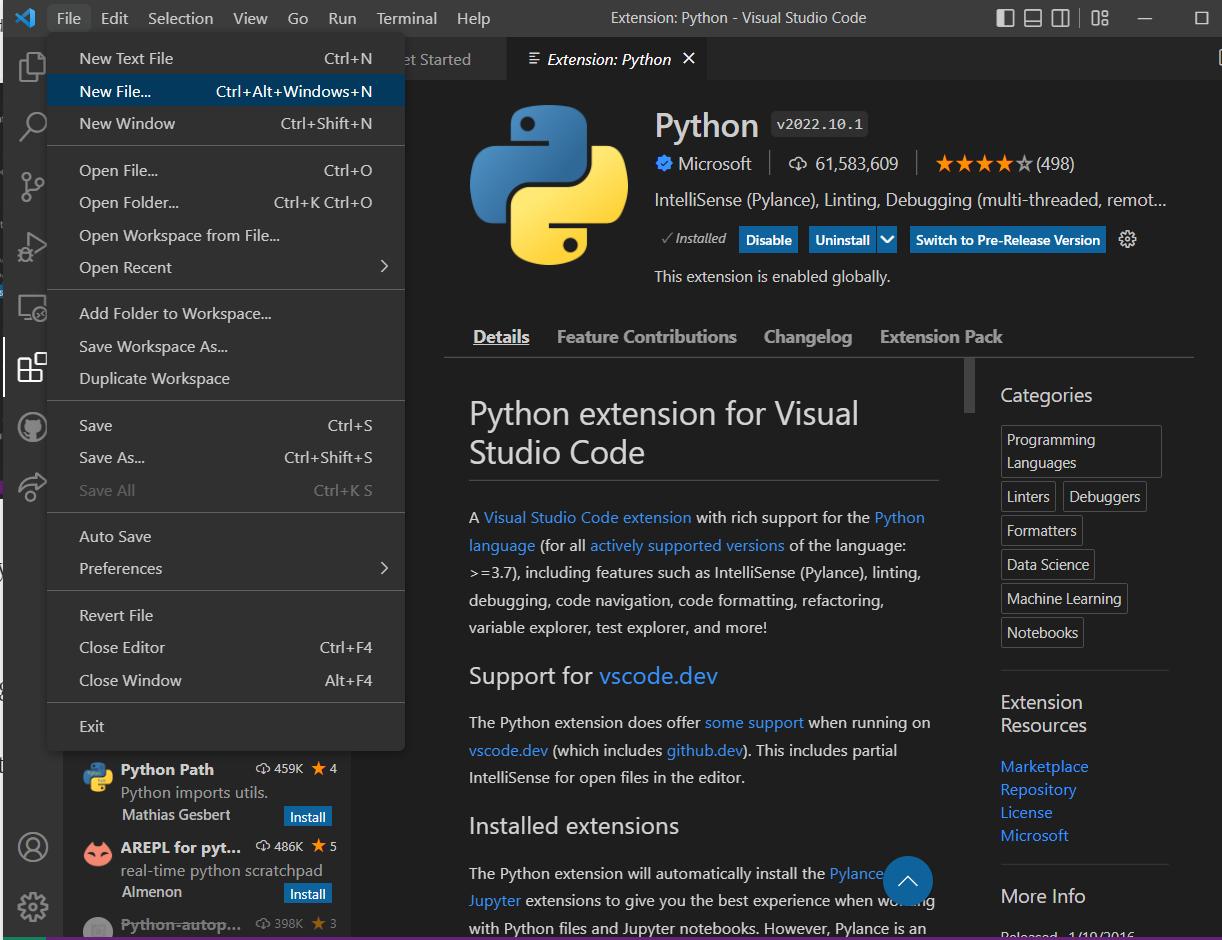Open the Source Control view icon
The height and width of the screenshot is (940, 1222).
coord(33,186)
